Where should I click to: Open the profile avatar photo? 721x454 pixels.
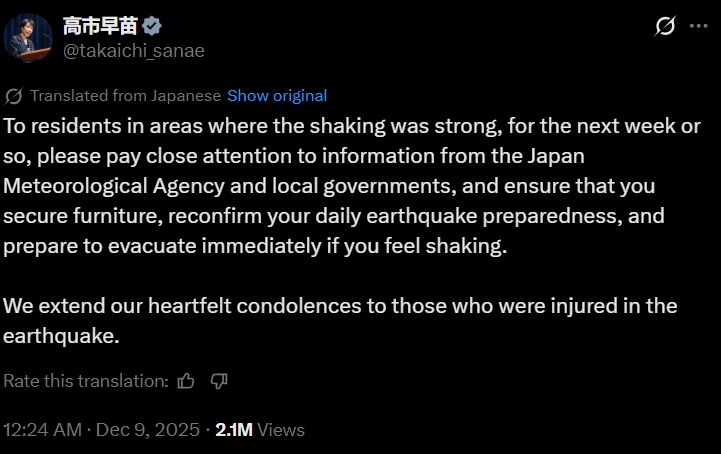[28, 36]
